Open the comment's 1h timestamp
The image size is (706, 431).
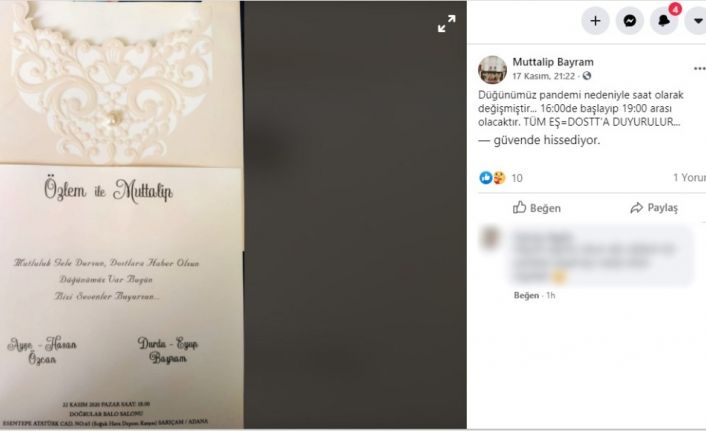(x=551, y=295)
